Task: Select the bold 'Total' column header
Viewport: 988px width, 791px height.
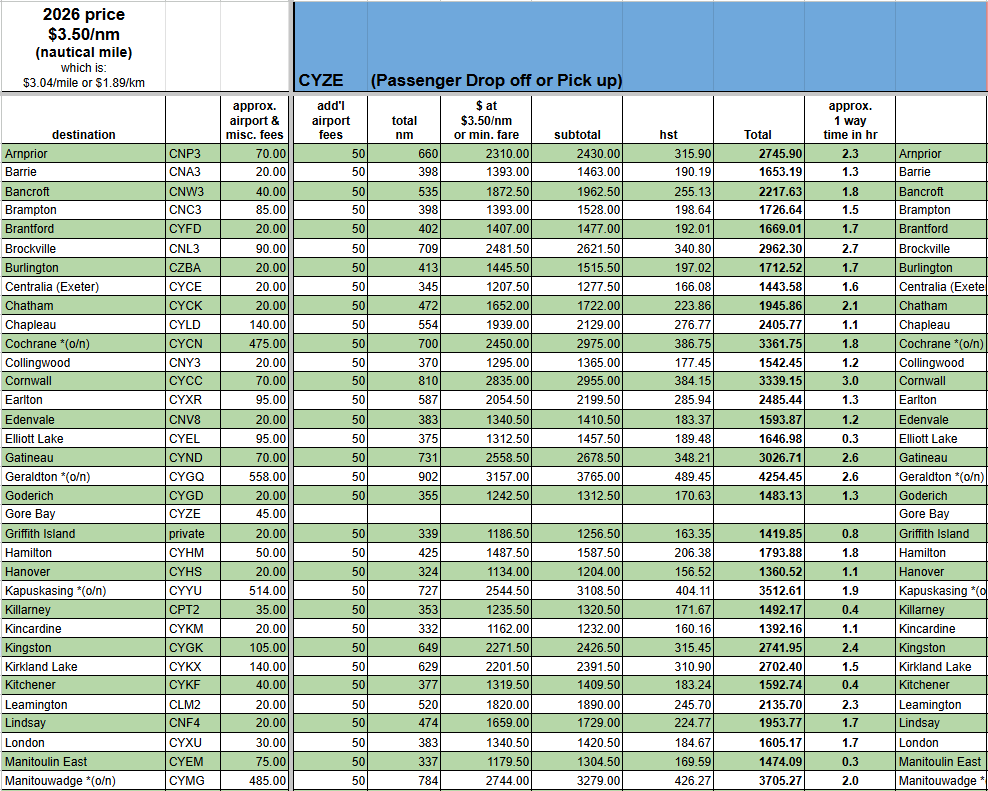Action: coord(757,134)
